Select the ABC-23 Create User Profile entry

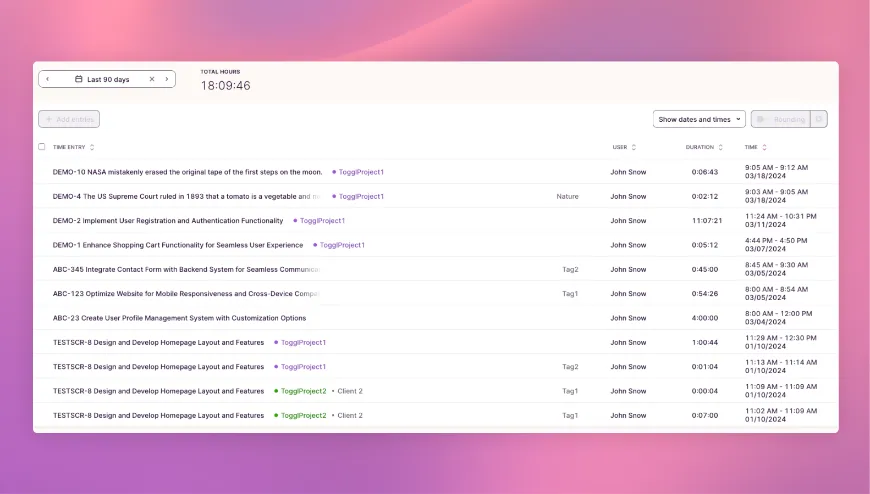(179, 318)
